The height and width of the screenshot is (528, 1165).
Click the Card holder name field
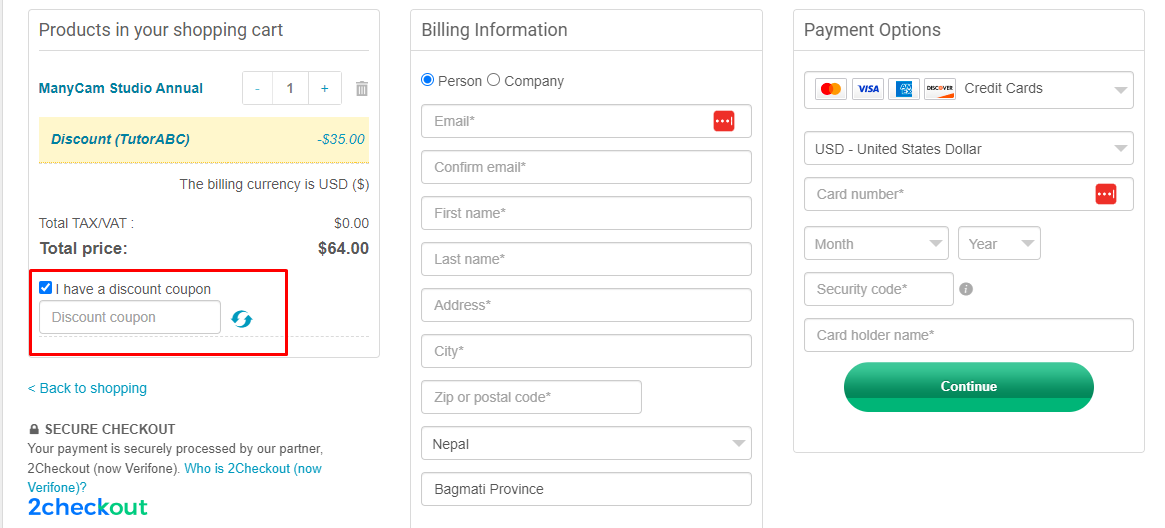[x=969, y=335]
